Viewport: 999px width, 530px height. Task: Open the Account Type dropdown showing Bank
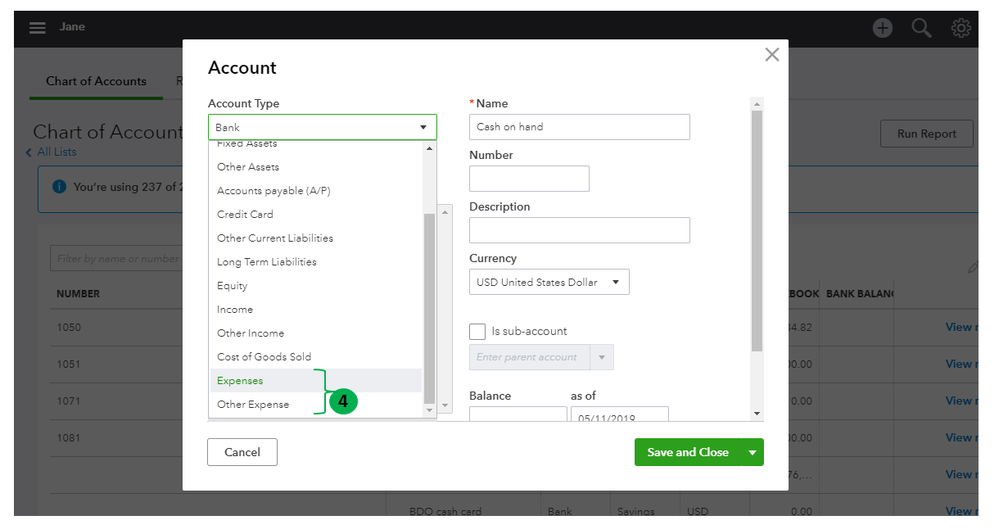[322, 127]
